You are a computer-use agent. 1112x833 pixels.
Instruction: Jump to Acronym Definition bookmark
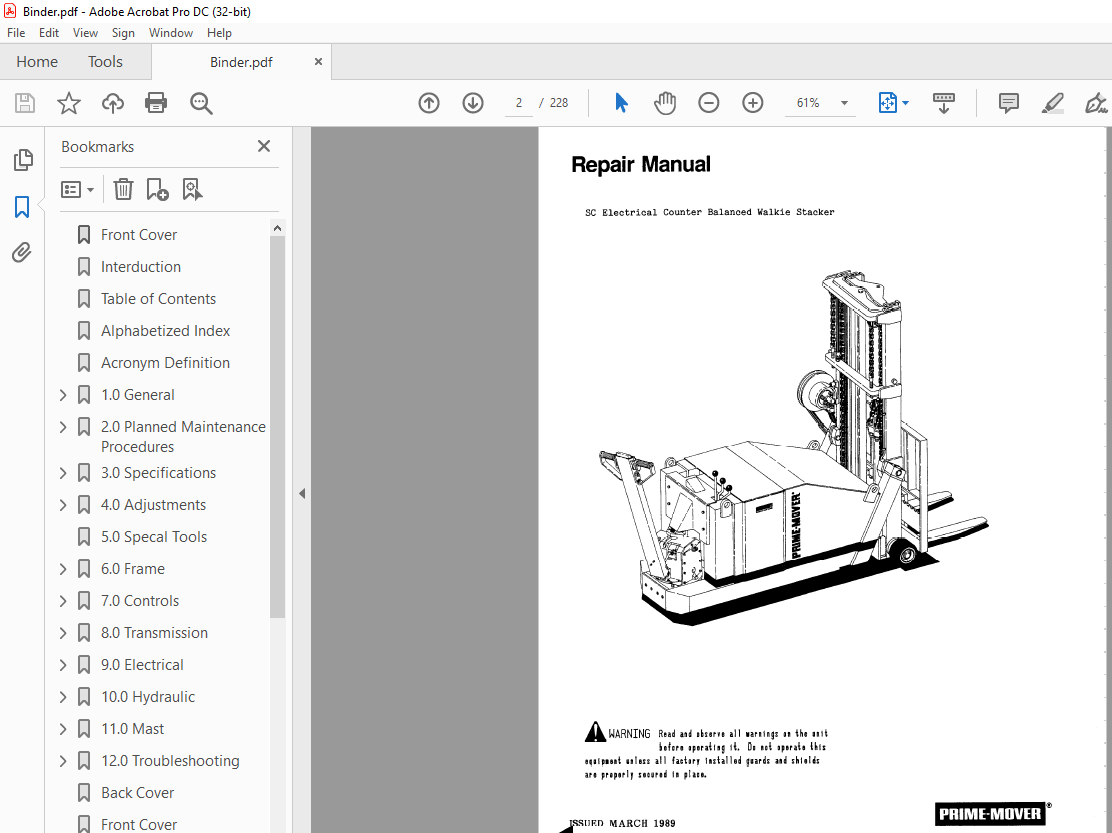tap(165, 362)
